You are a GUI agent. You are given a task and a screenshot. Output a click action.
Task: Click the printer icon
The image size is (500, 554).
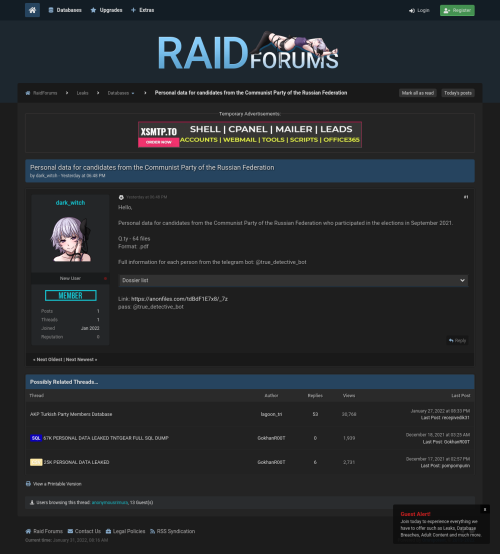pos(28,484)
